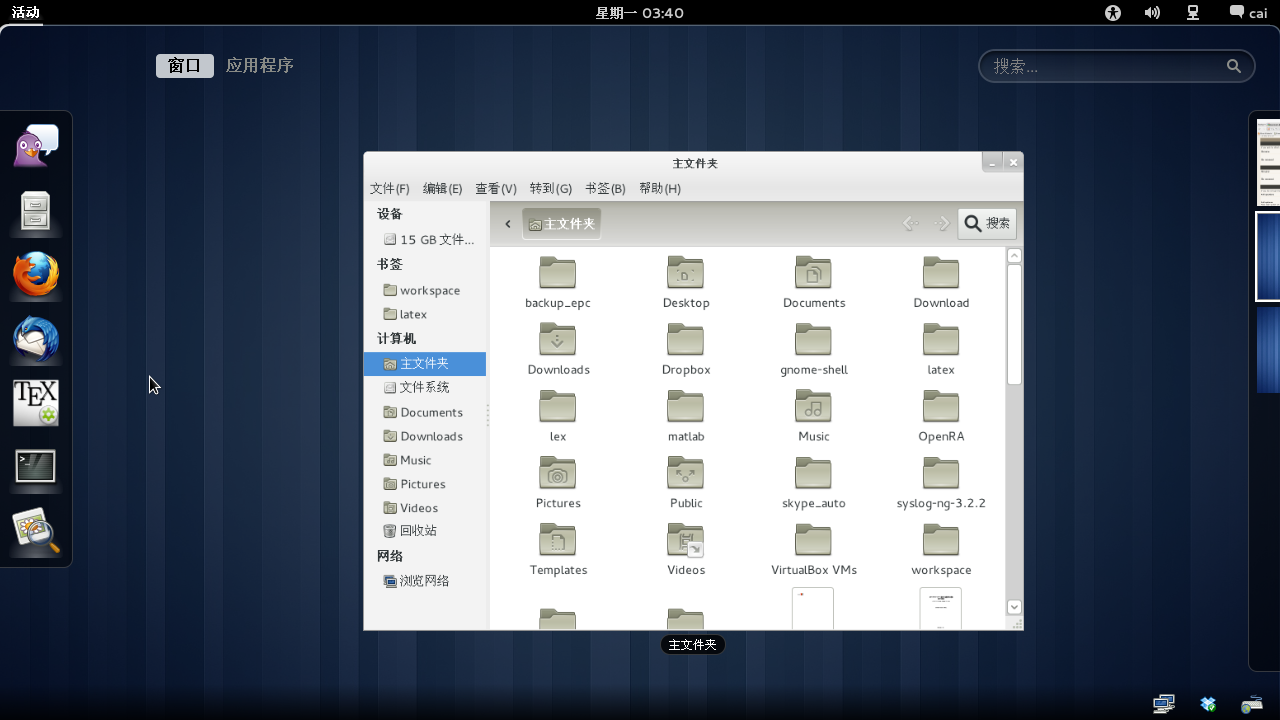Open the Pictures folder in file grid
The image size is (1280, 720).
coord(558,484)
